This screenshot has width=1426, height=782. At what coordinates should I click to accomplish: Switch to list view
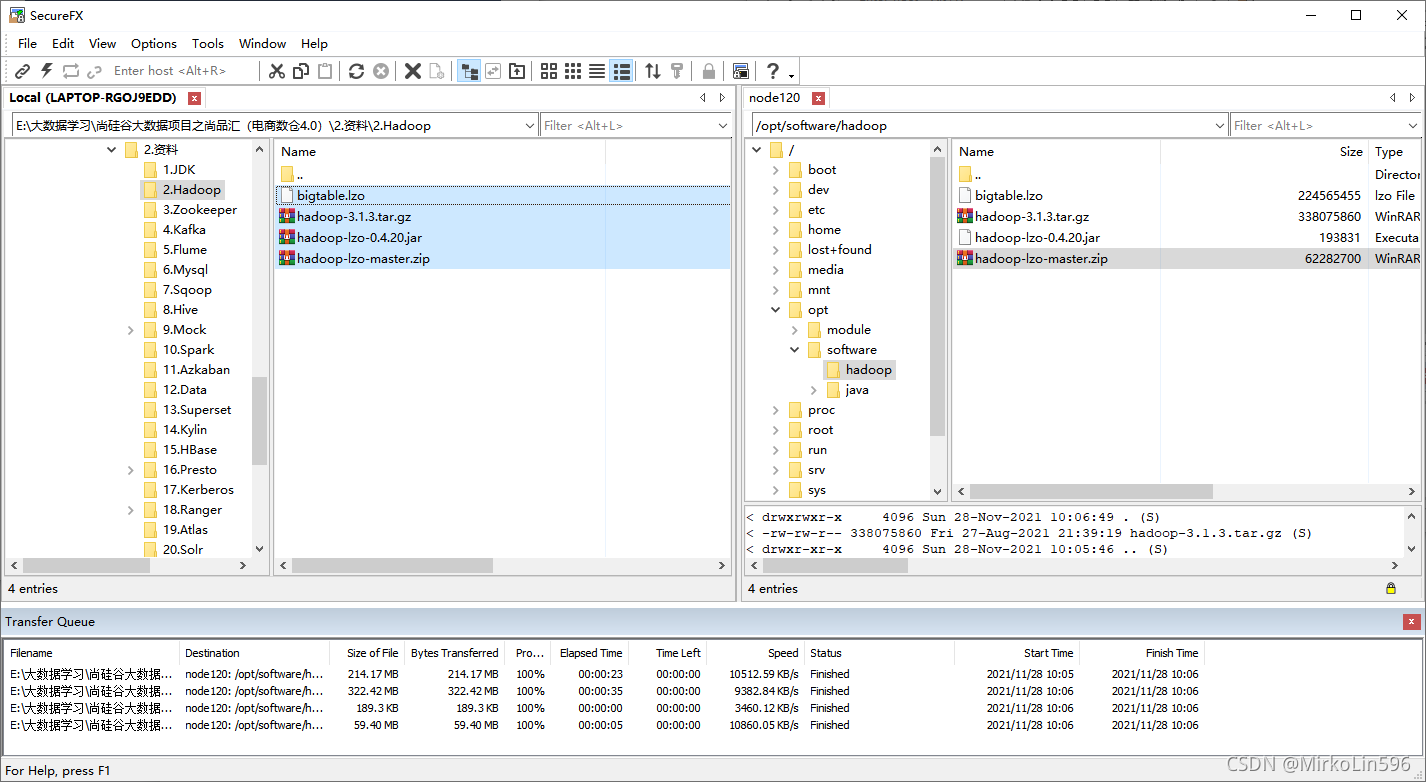(597, 71)
